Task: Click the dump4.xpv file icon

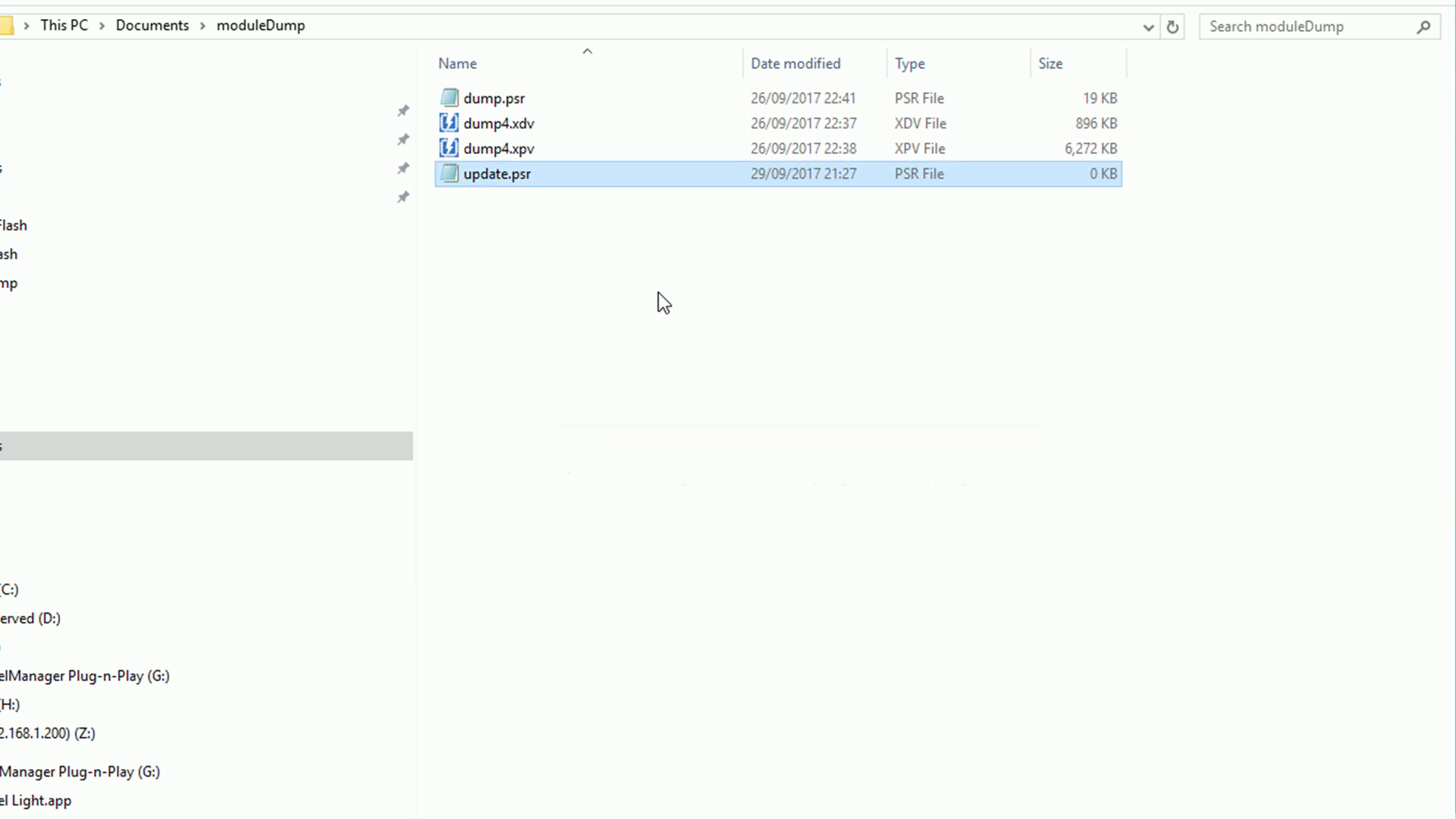Action: tap(448, 149)
